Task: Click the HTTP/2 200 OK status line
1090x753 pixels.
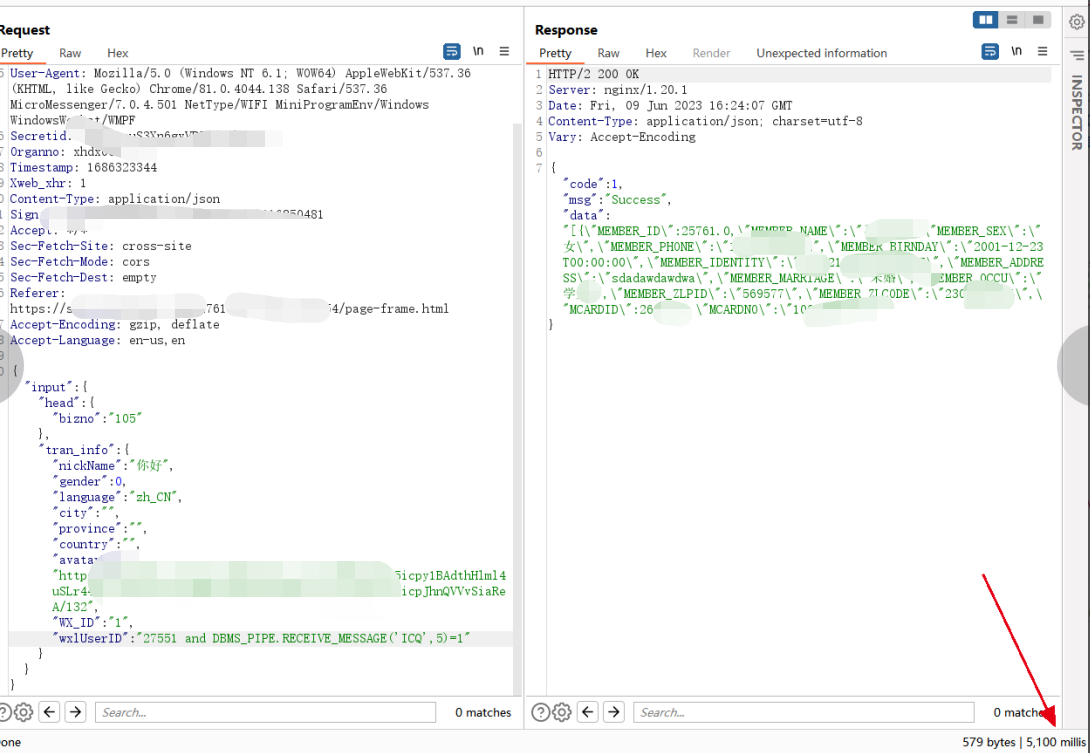Action: coord(594,74)
